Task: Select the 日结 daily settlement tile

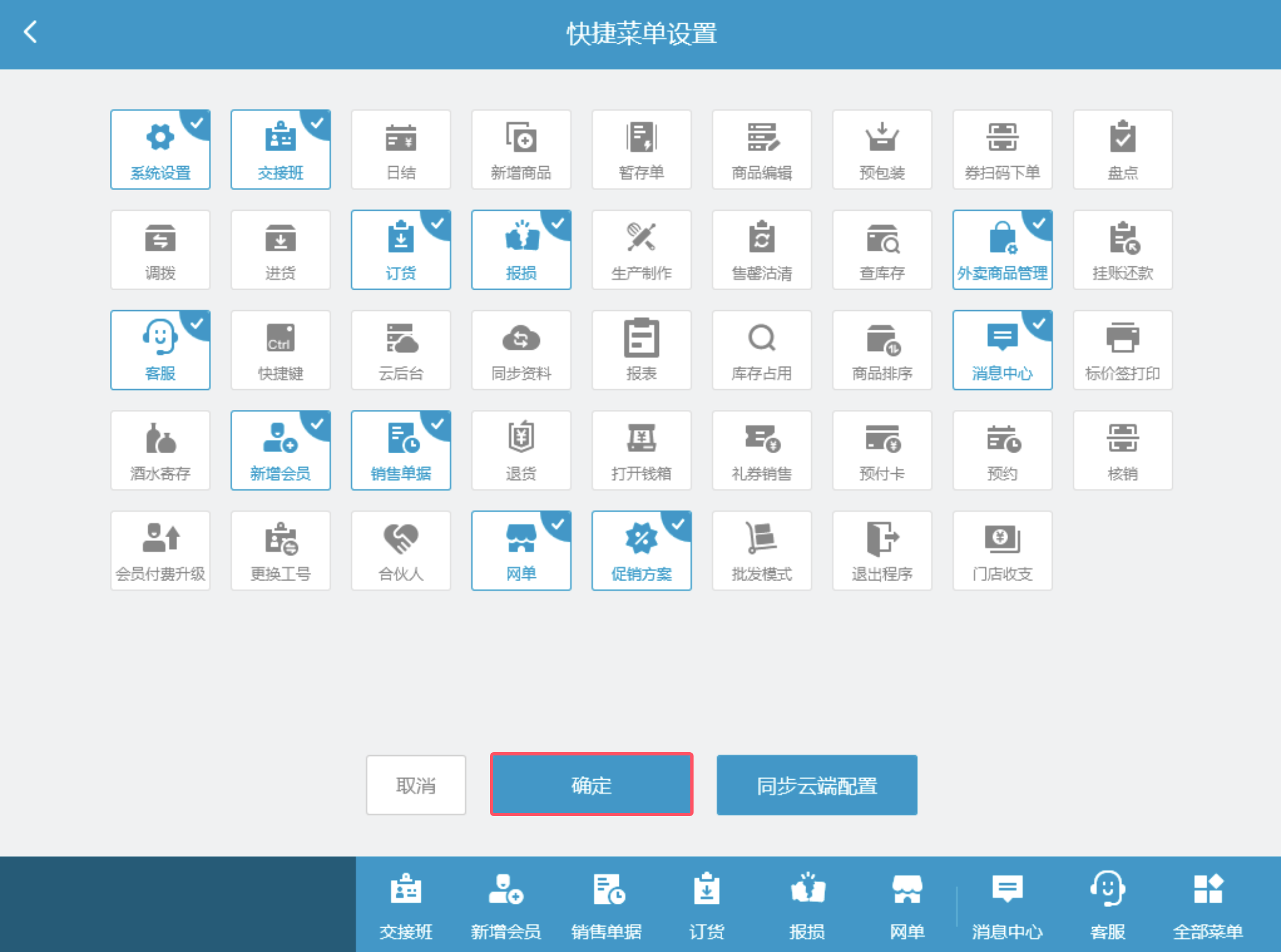Action: tap(400, 150)
